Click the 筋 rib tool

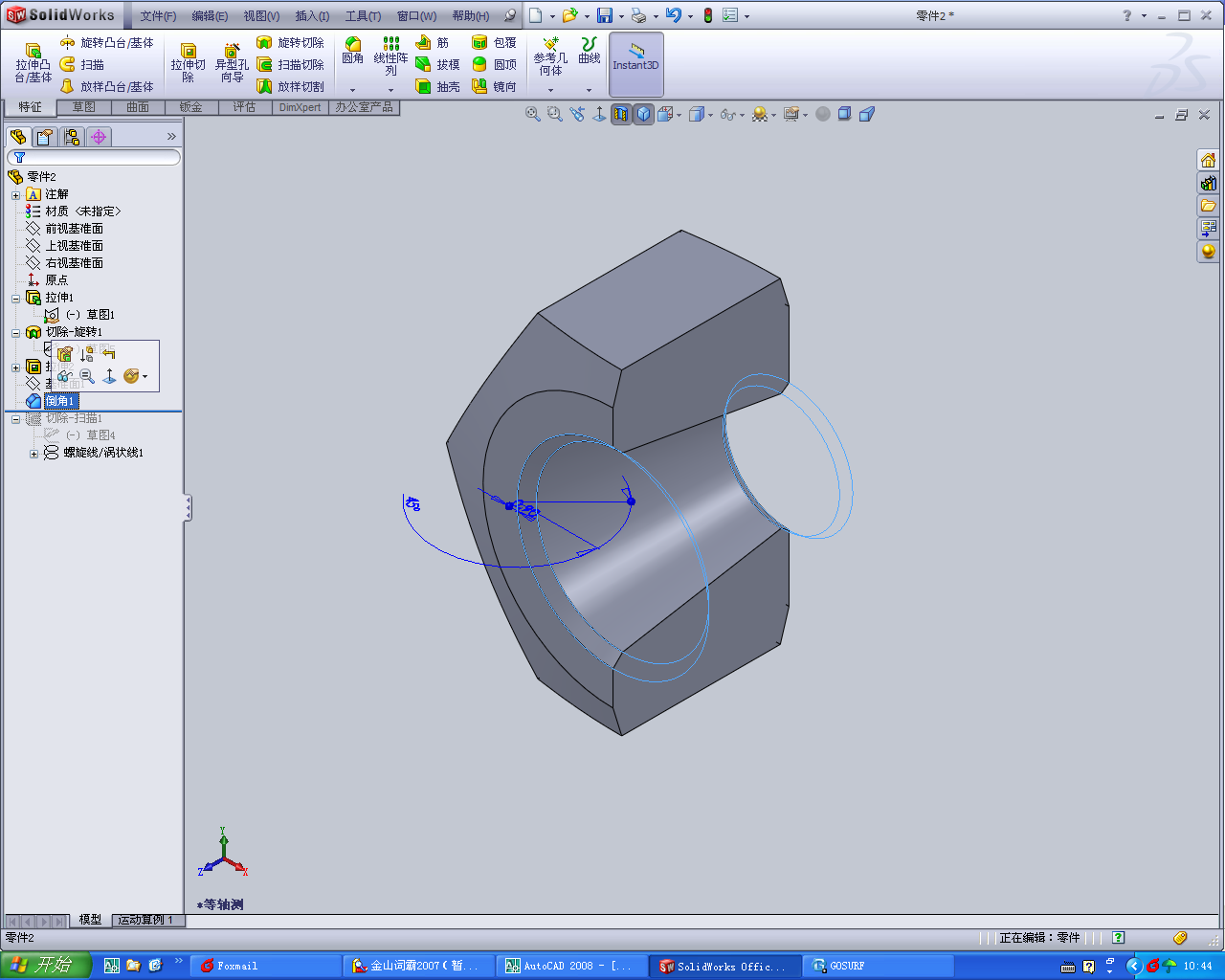[433, 43]
